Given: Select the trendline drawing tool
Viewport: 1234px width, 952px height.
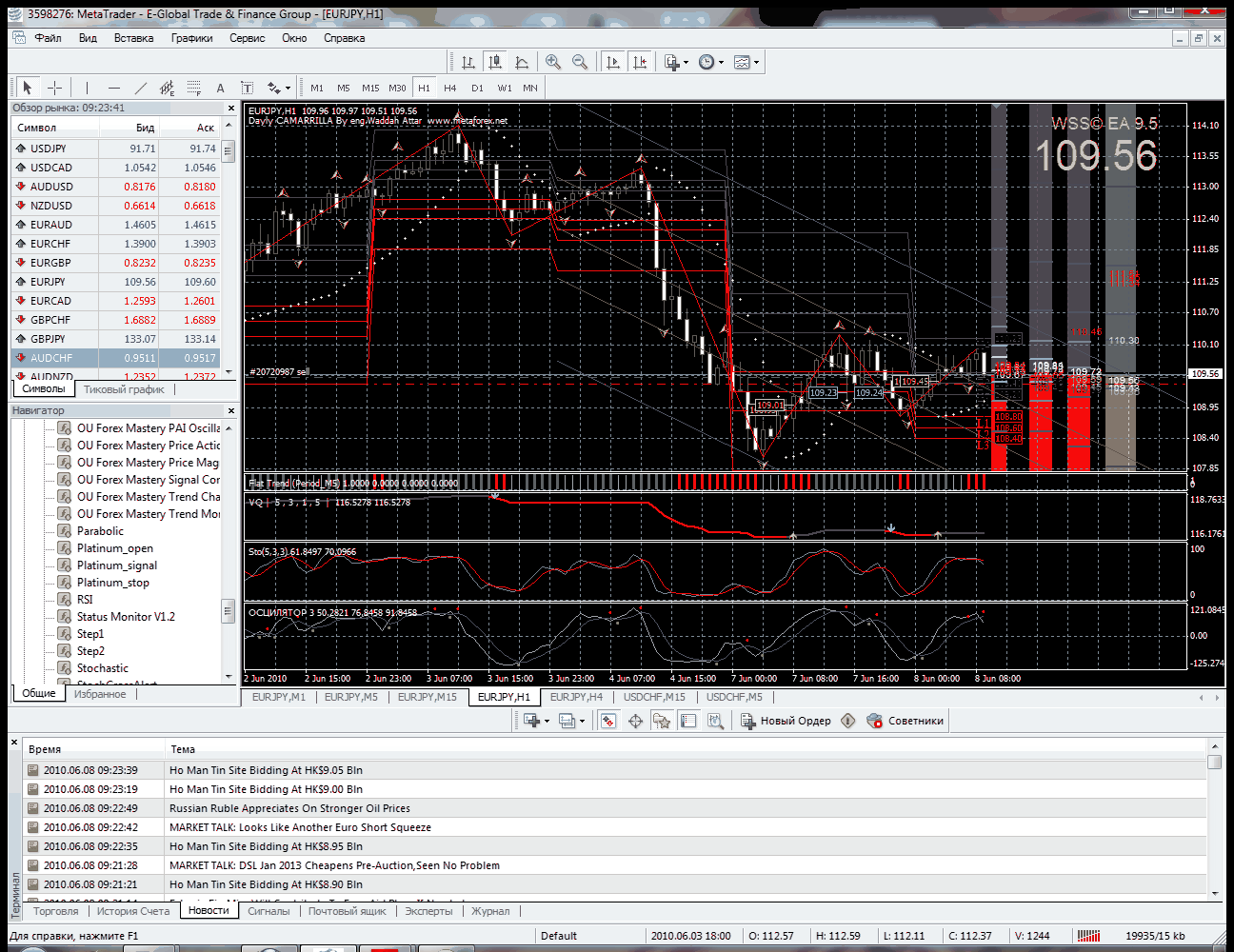Looking at the screenshot, I should (141, 88).
